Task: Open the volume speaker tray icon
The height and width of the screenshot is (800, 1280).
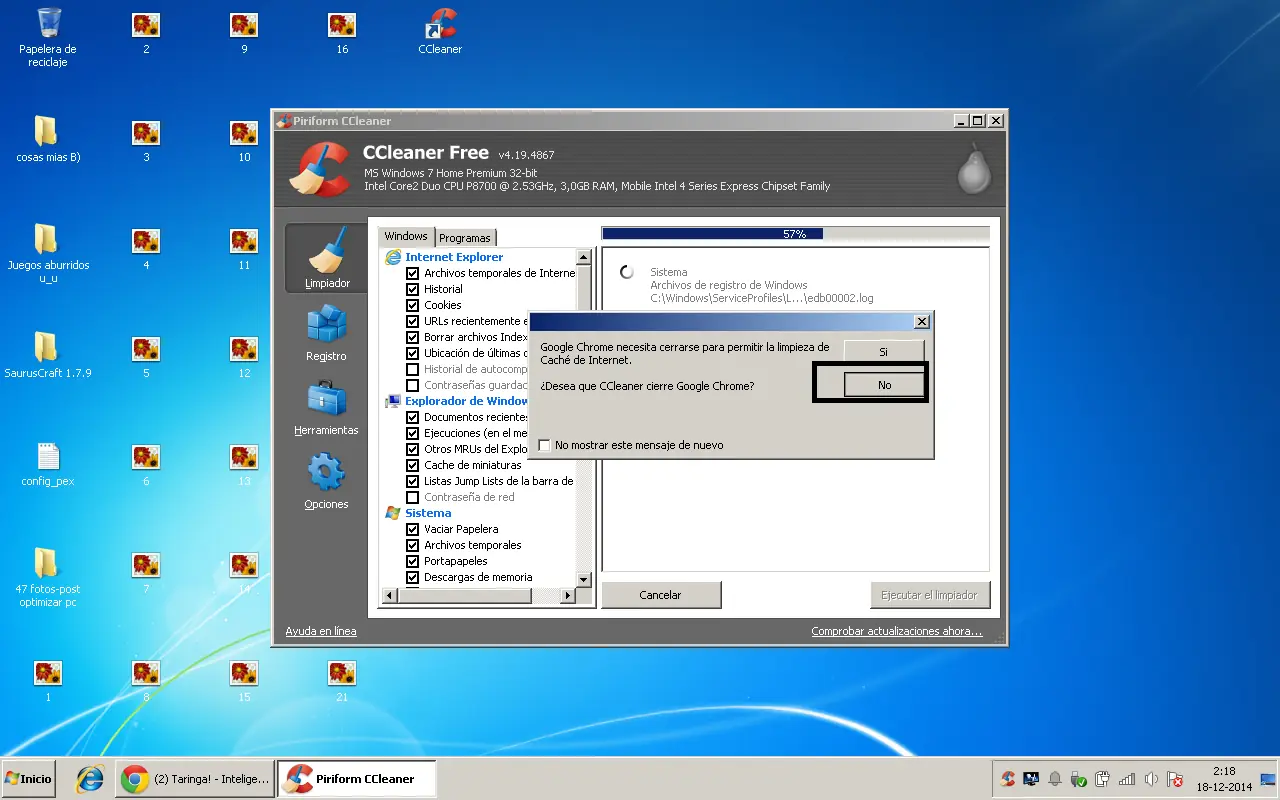Action: point(1152,779)
